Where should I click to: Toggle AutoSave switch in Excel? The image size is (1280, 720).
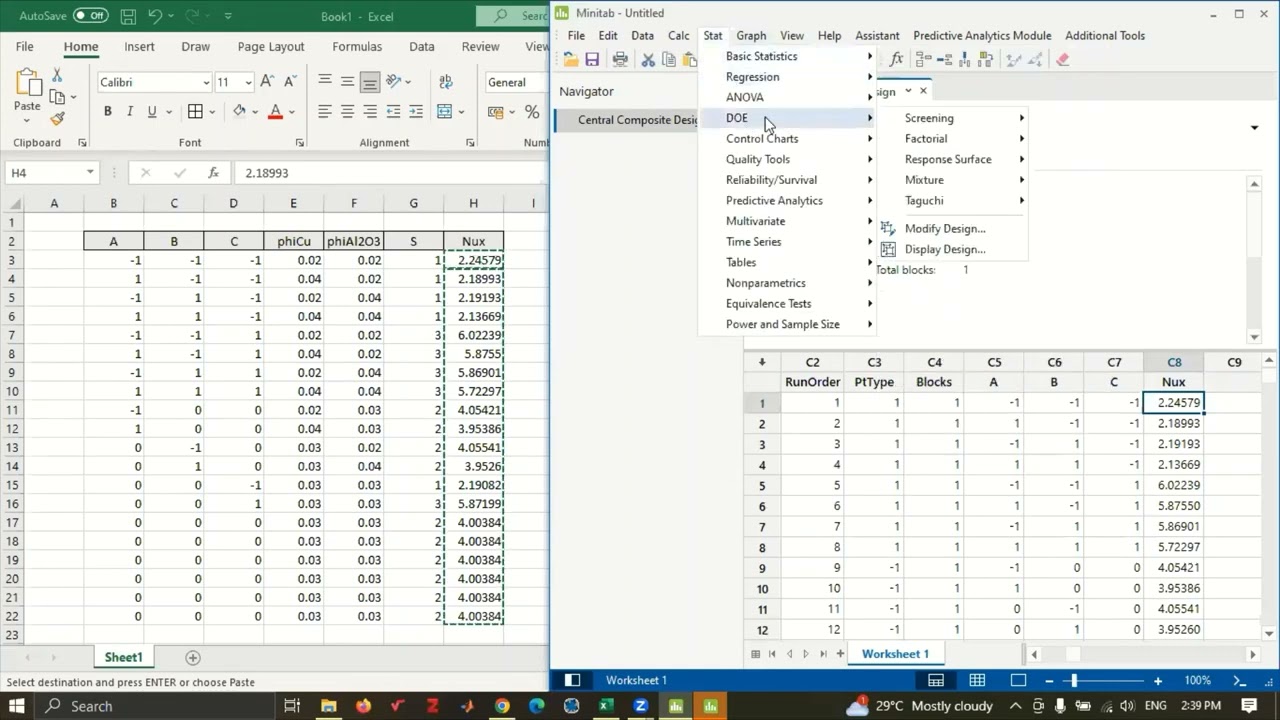[91, 16]
